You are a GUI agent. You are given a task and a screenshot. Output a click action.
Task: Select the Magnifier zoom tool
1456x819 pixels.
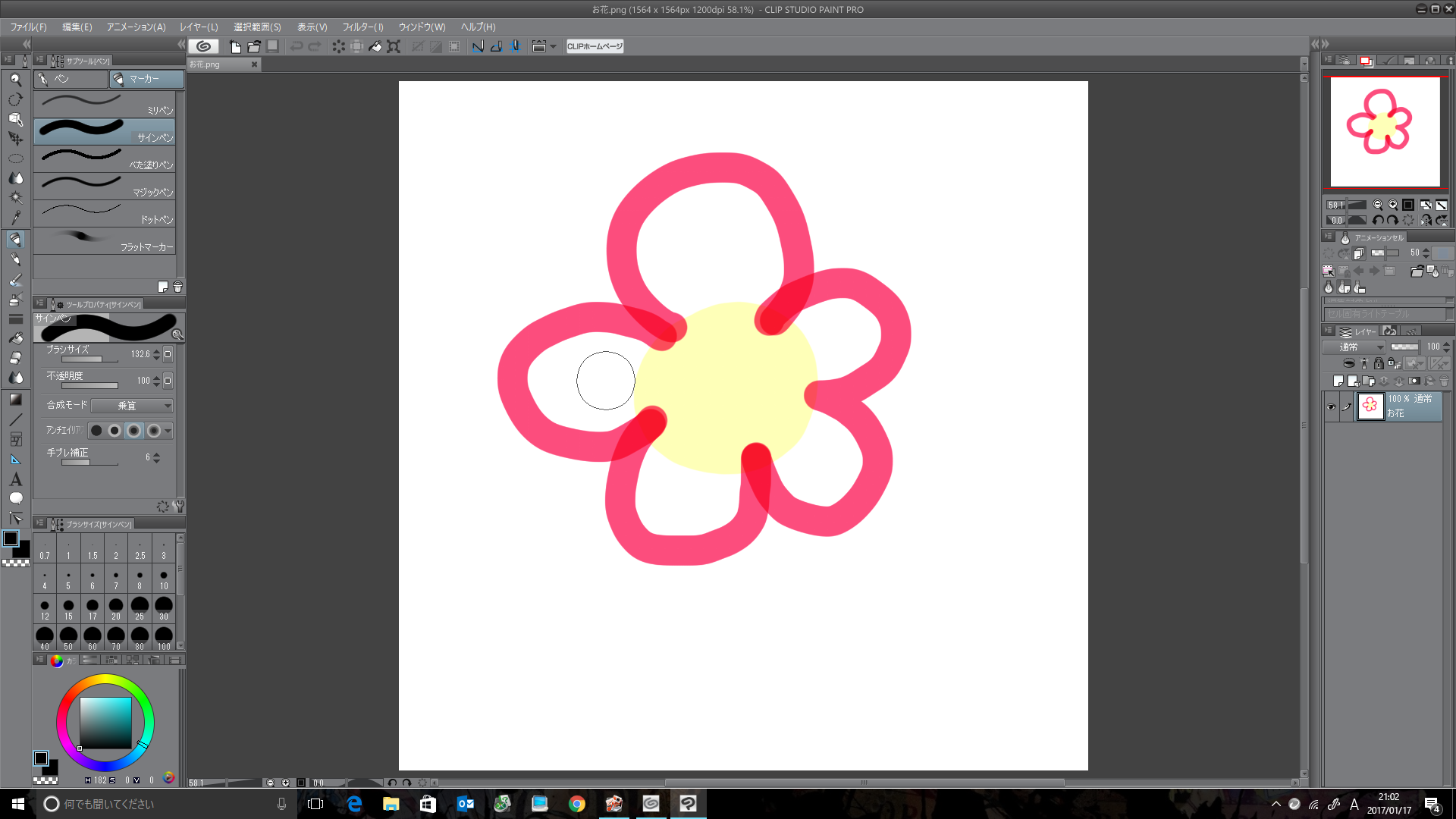pyautogui.click(x=15, y=80)
